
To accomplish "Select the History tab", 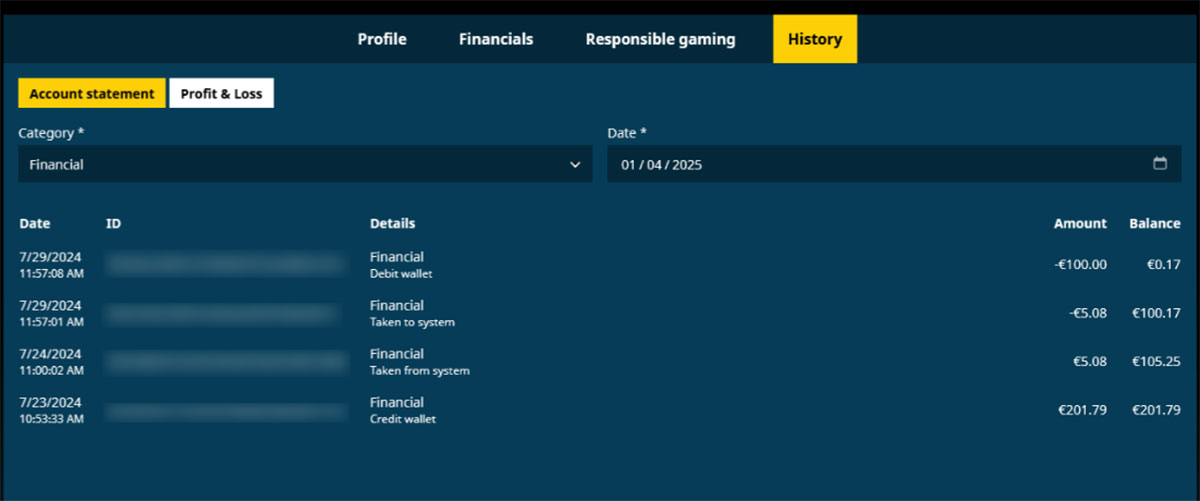I will coord(815,39).
